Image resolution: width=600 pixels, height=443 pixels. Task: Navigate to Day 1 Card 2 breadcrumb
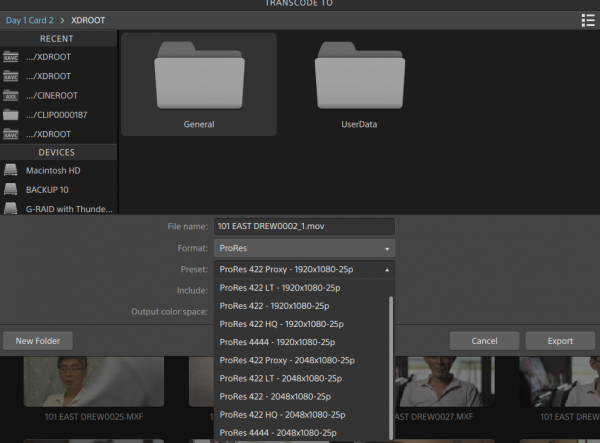29,20
